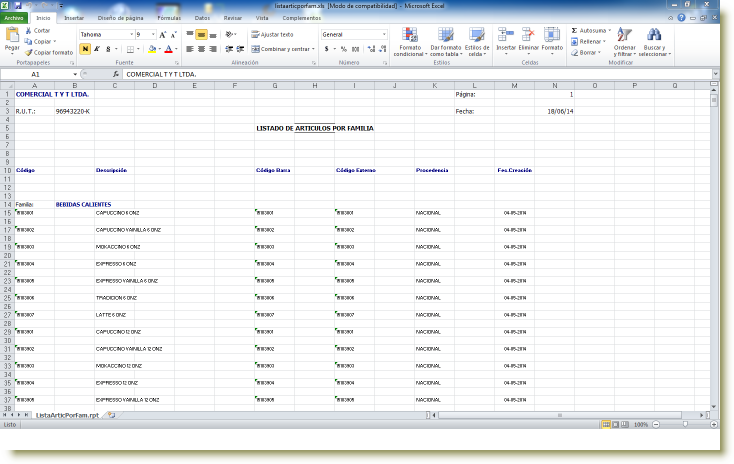
Task: Toggle italic K formatting button
Action: 96,49
